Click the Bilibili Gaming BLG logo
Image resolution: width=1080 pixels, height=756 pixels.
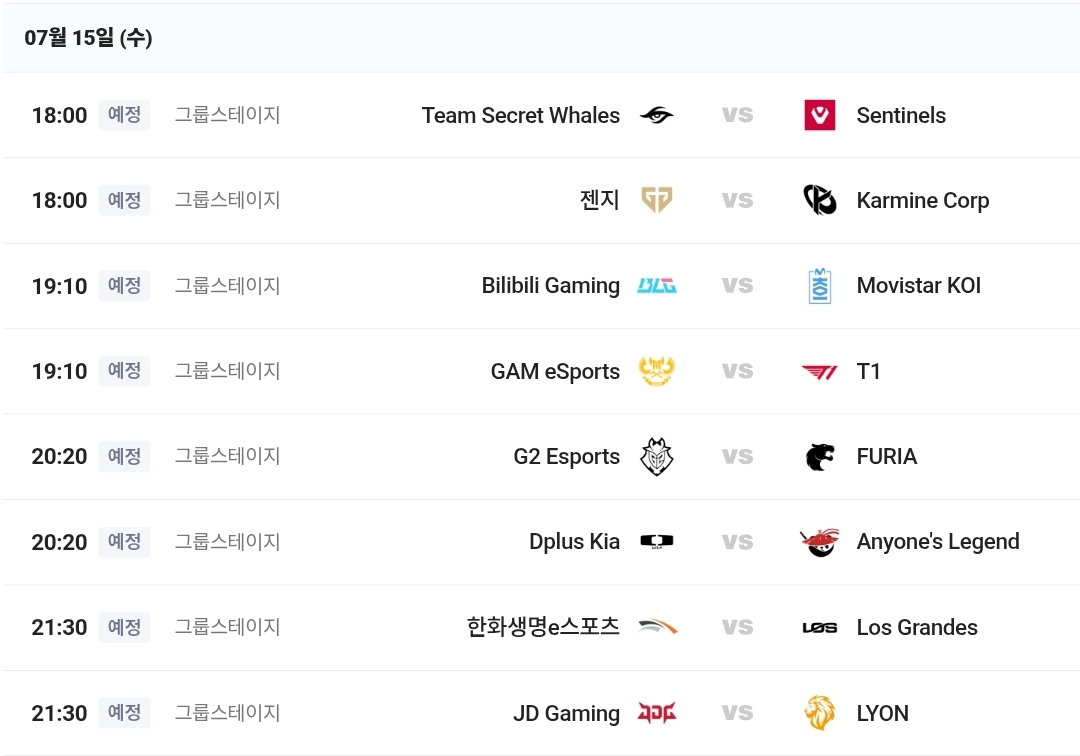[656, 286]
